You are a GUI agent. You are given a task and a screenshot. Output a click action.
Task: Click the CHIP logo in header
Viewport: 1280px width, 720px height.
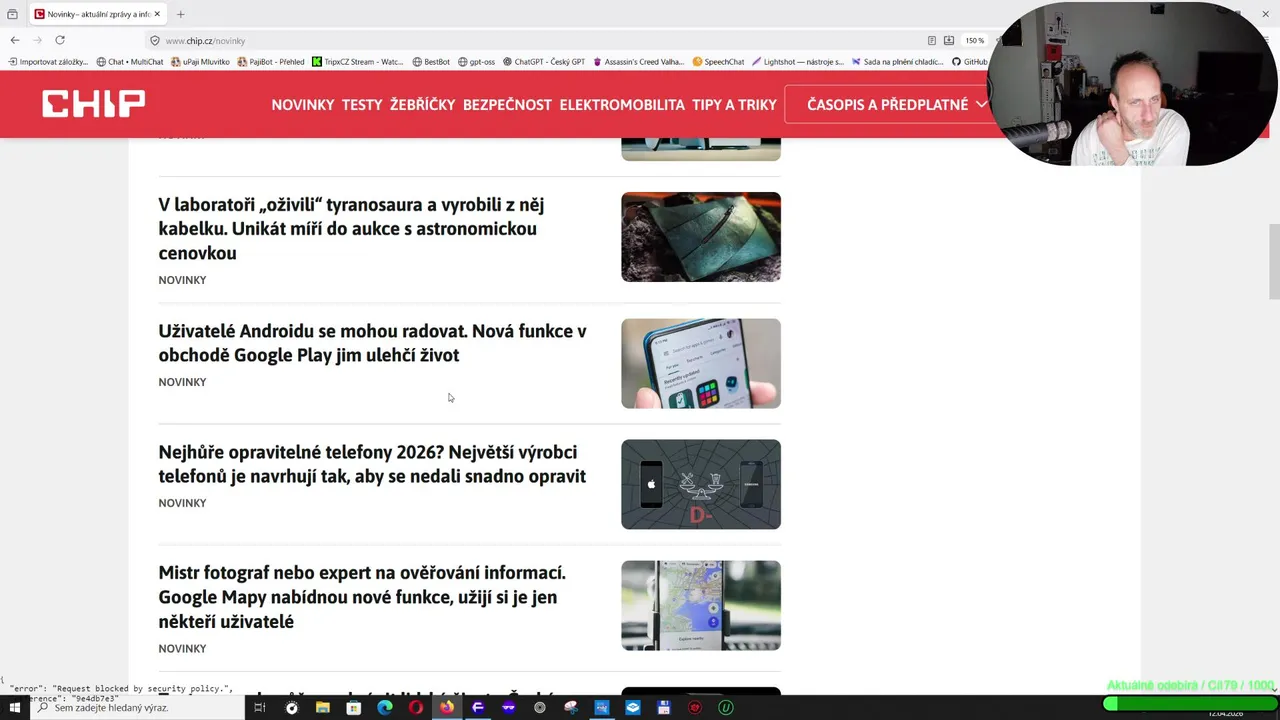(x=93, y=103)
